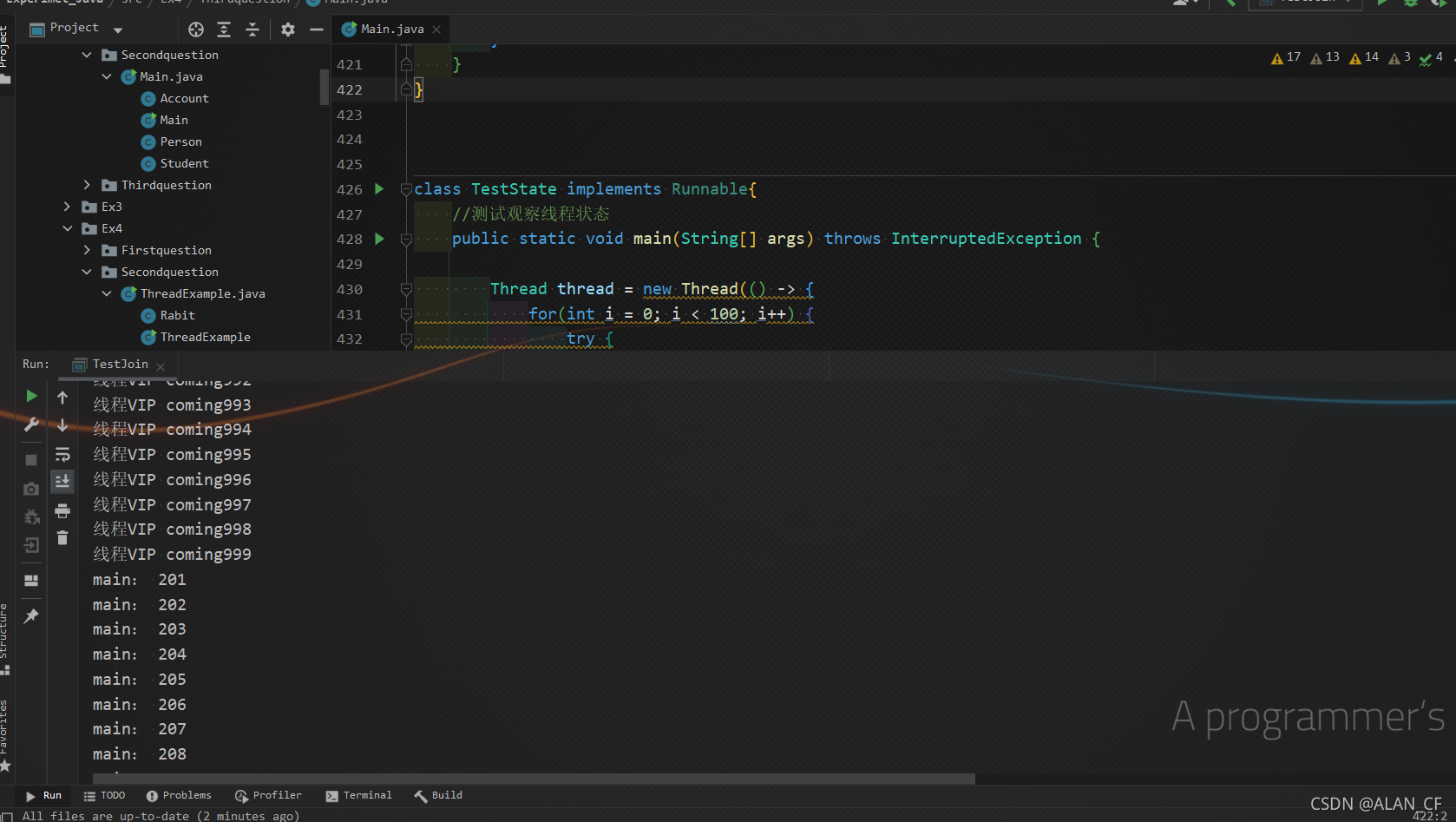Expand the Ex3 folder
Image resolution: width=1456 pixels, height=822 pixels.
tap(67, 207)
